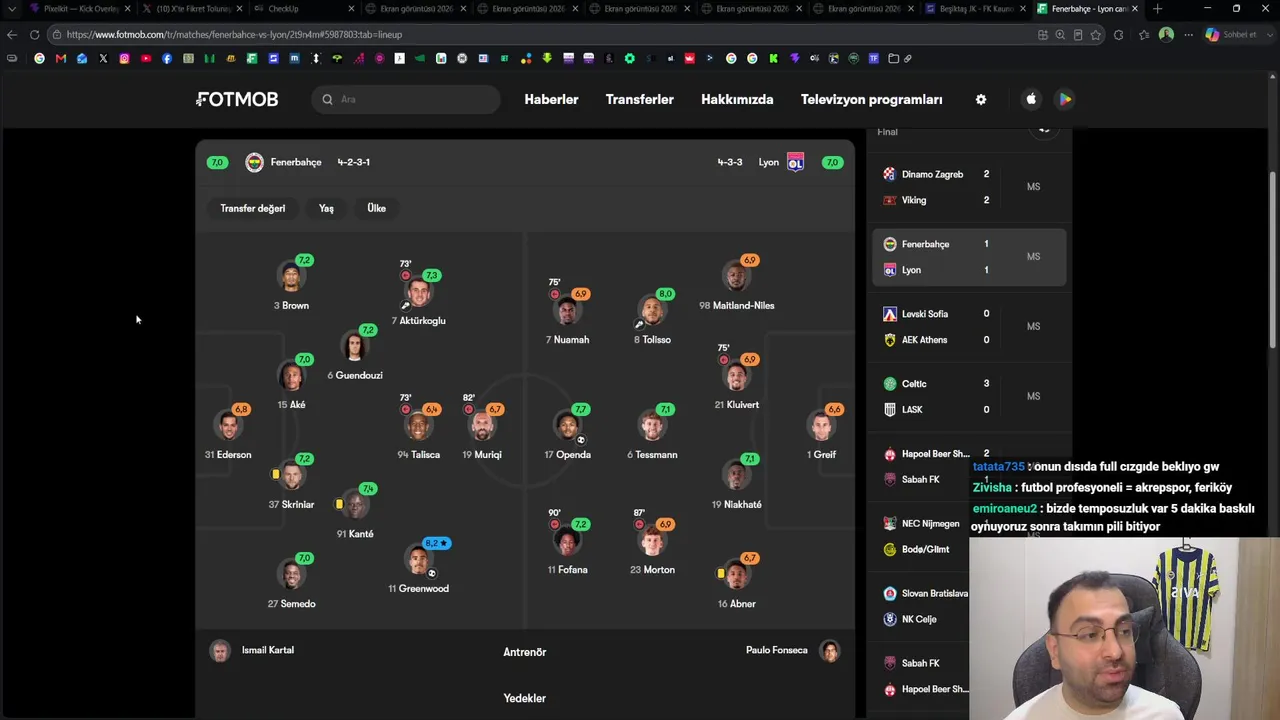Click the 6 Tessmann name label
Screen dimensions: 1280x720
652,455
